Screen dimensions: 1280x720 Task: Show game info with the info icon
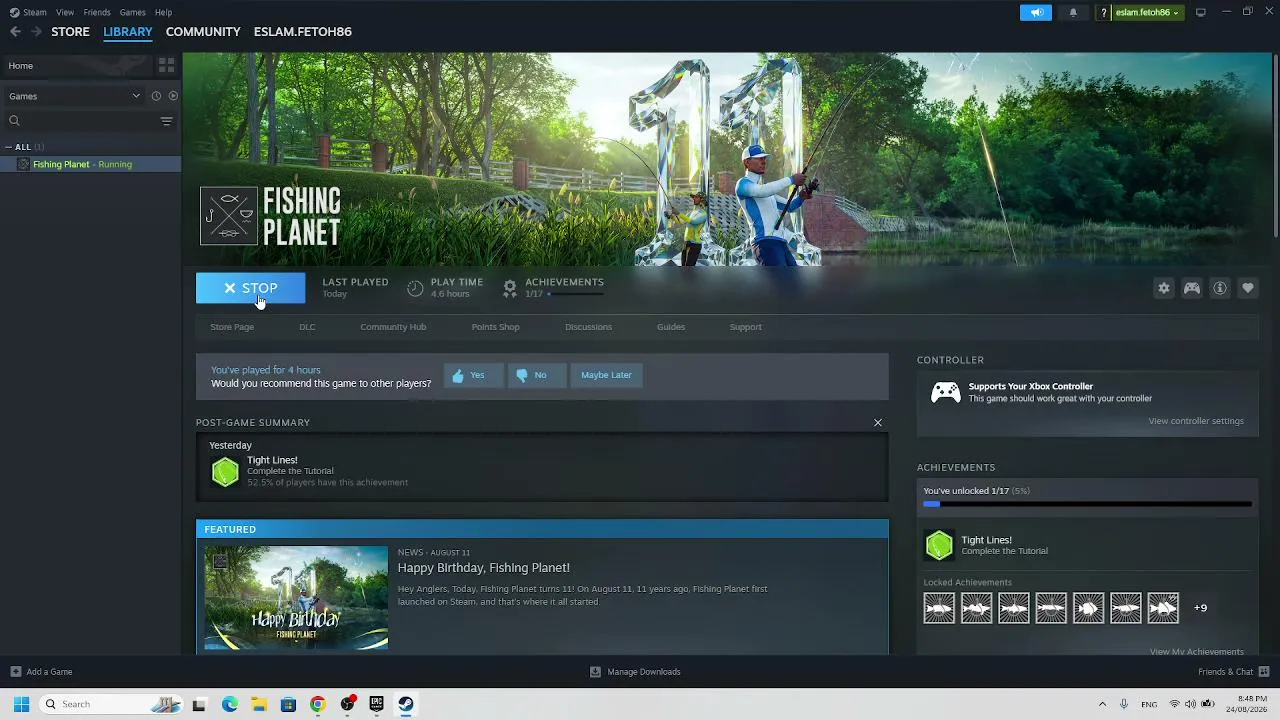tap(1219, 288)
